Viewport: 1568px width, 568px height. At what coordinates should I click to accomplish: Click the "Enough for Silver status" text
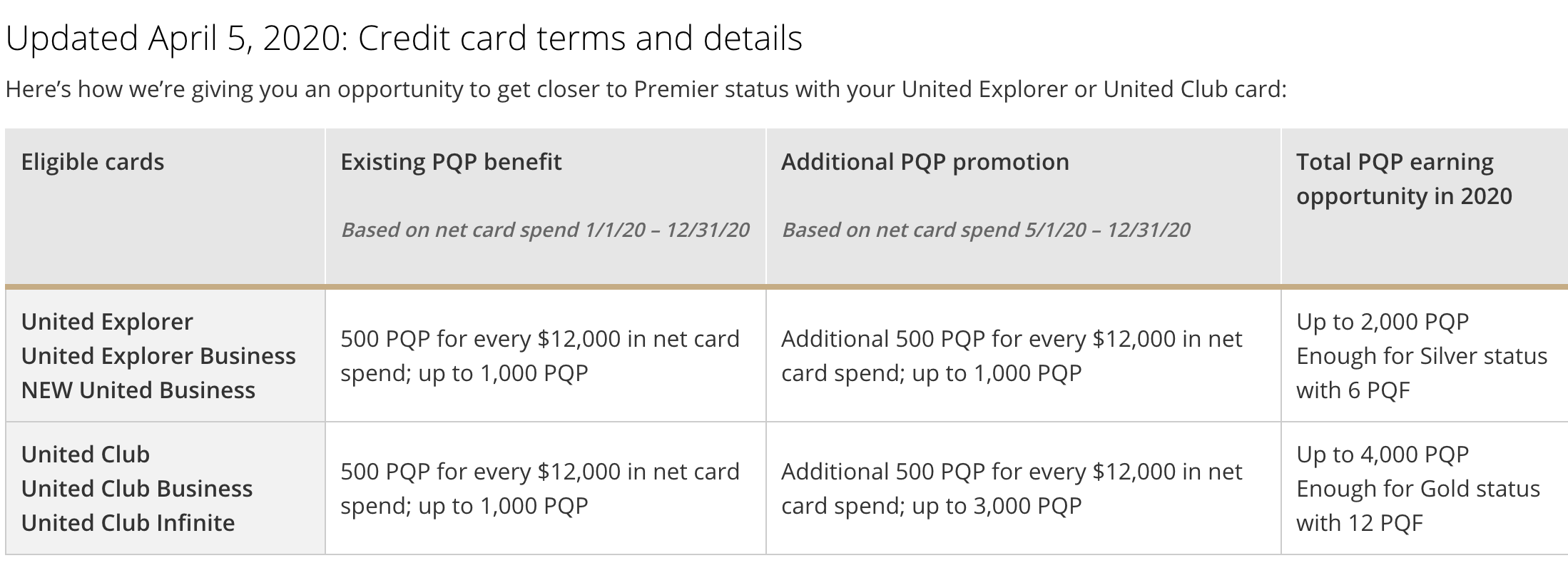pyautogui.click(x=1421, y=356)
